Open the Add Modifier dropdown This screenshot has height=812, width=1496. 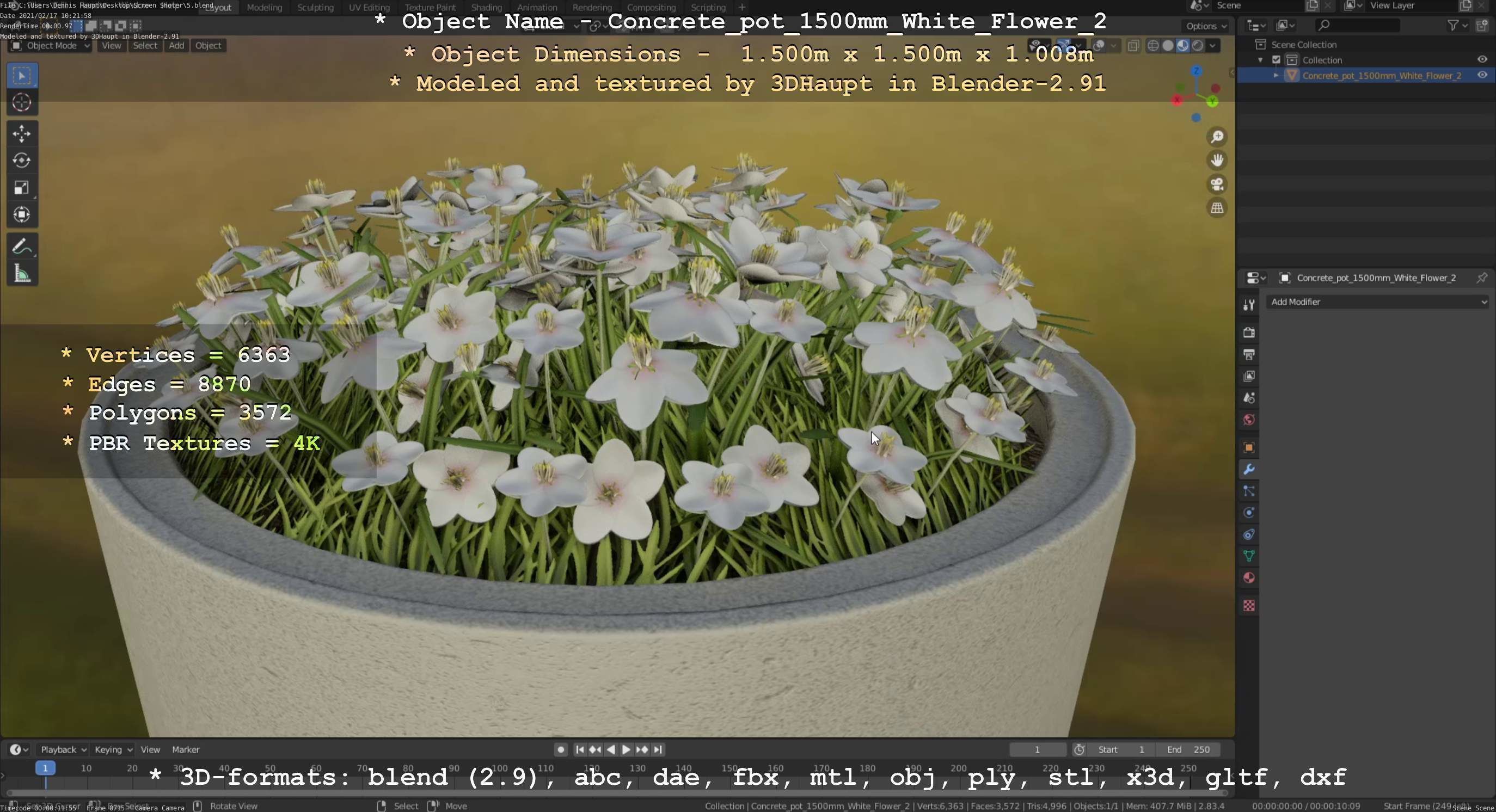tap(1377, 302)
